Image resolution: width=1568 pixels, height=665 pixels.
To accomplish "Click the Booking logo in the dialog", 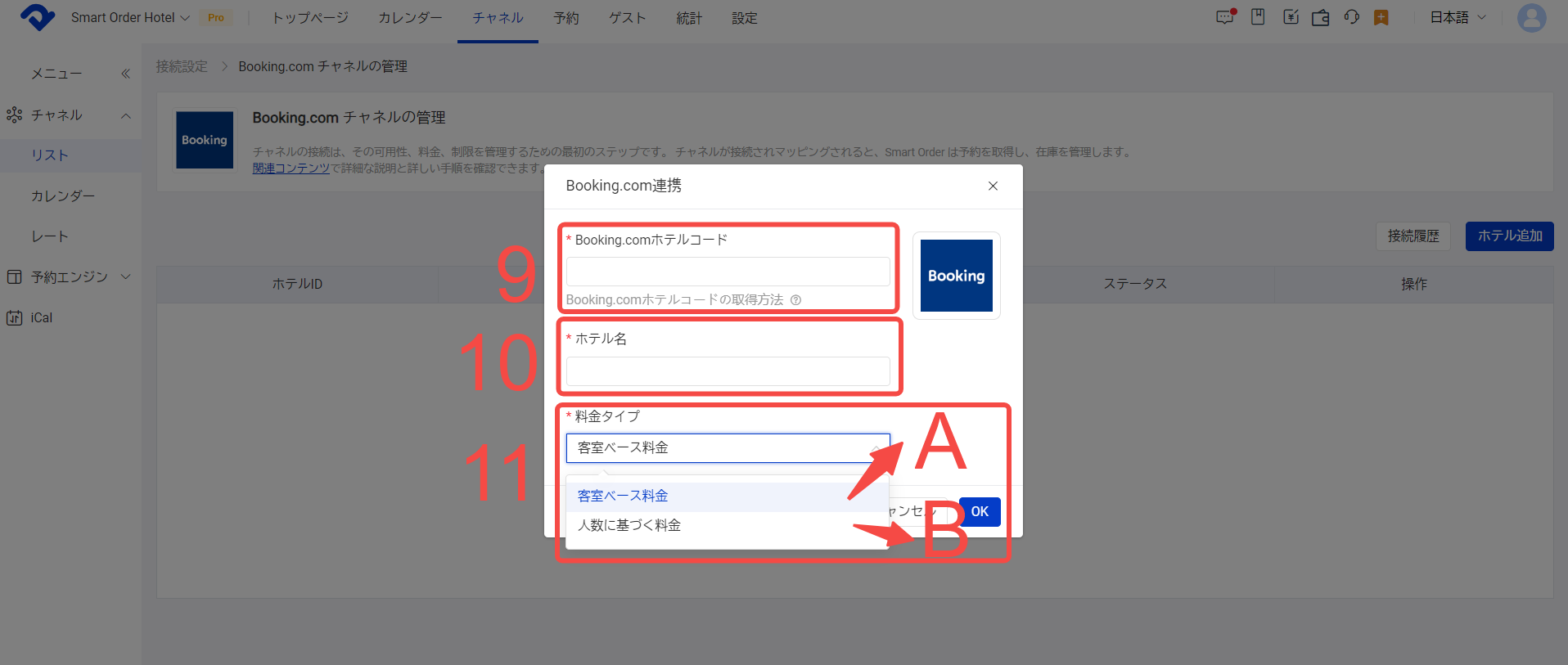I will coord(956,276).
